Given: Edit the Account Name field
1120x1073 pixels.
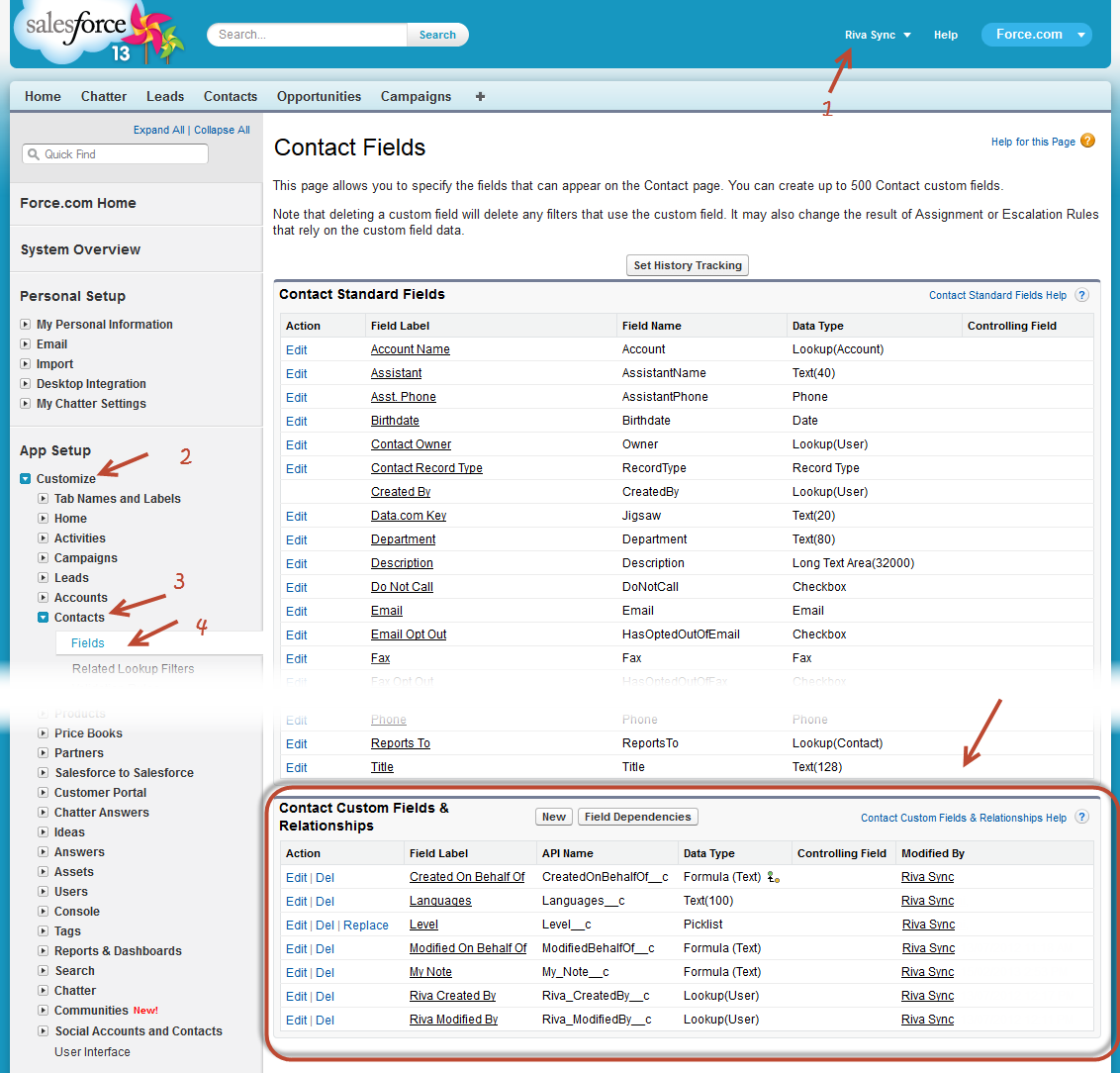Looking at the screenshot, I should (297, 350).
